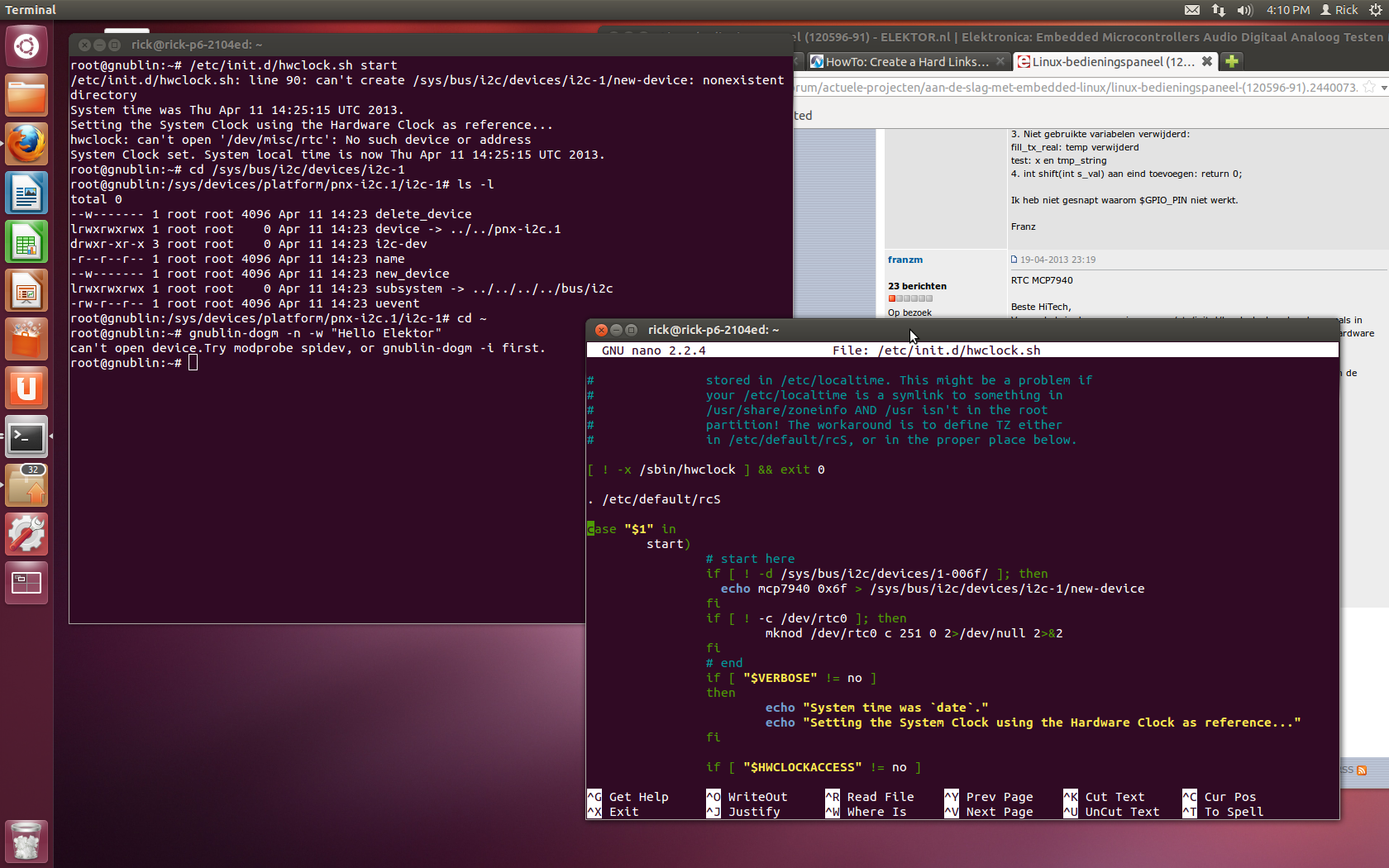Switch to HowTo: Create a Hard Links tab
1389x868 pixels.
[905, 62]
